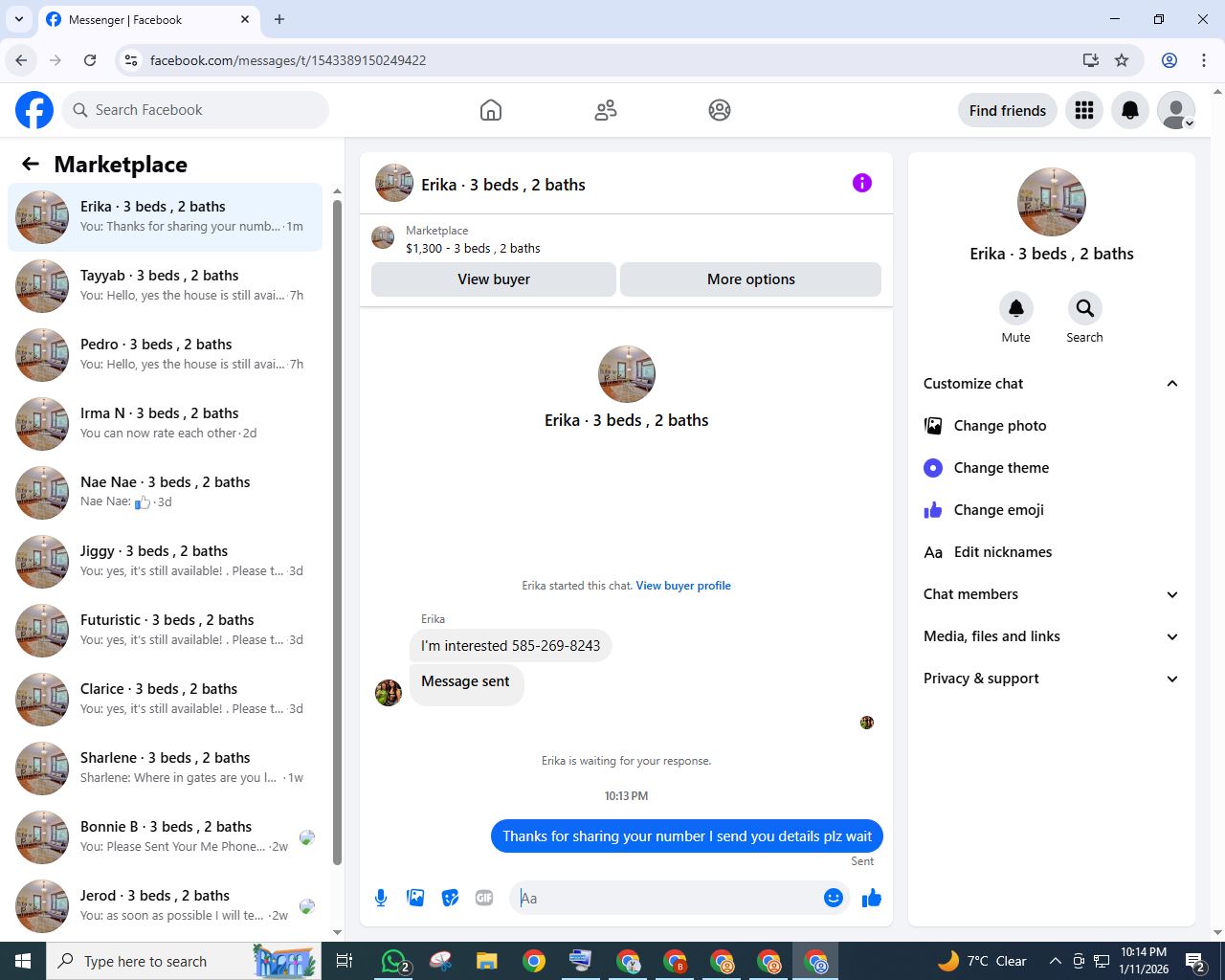The image size is (1225, 980).
Task: Open the Tayyab conversation
Action: 165,286
